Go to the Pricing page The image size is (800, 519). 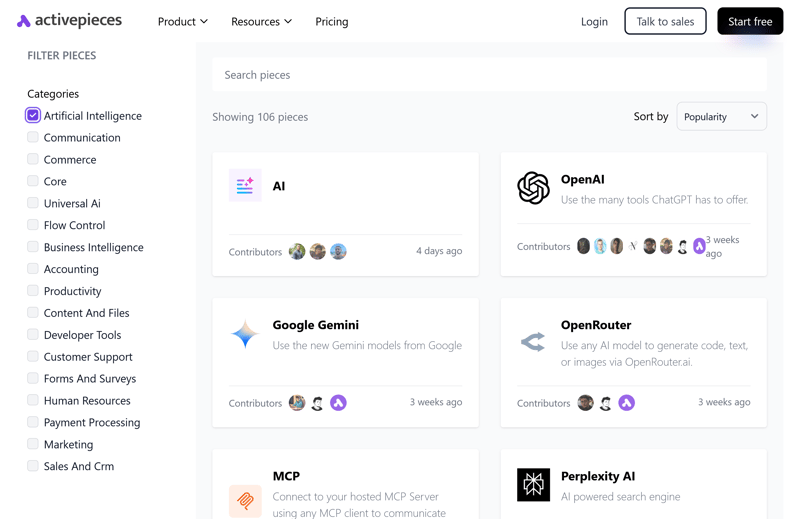[x=332, y=21]
